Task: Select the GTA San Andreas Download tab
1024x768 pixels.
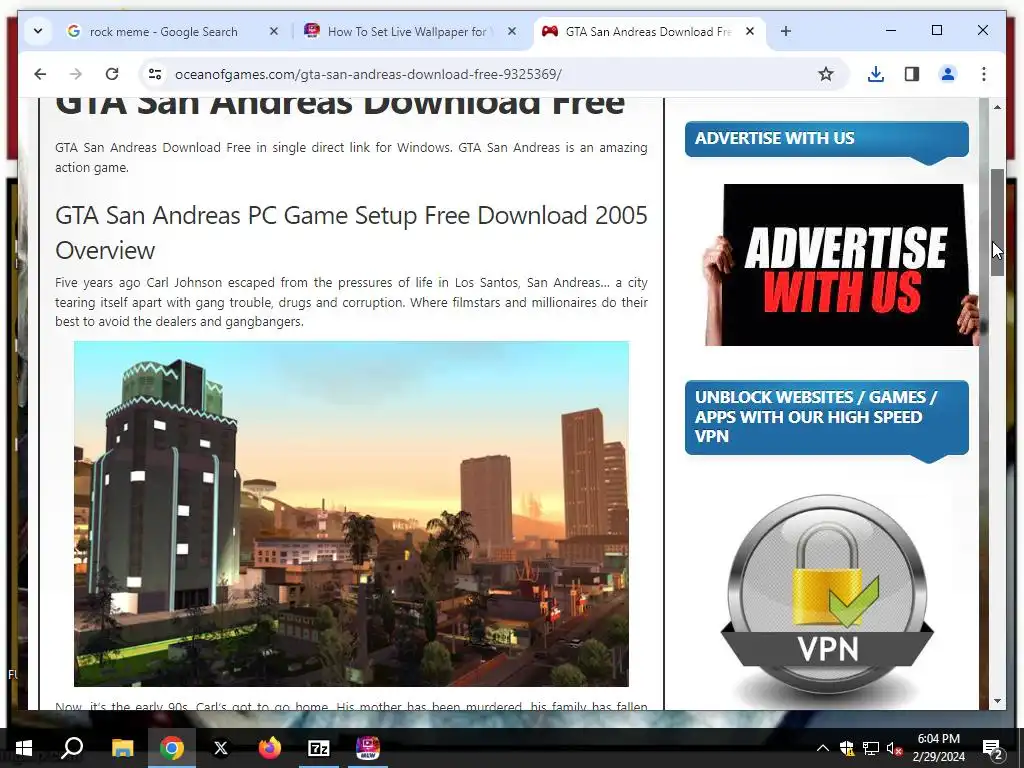Action: 647,31
